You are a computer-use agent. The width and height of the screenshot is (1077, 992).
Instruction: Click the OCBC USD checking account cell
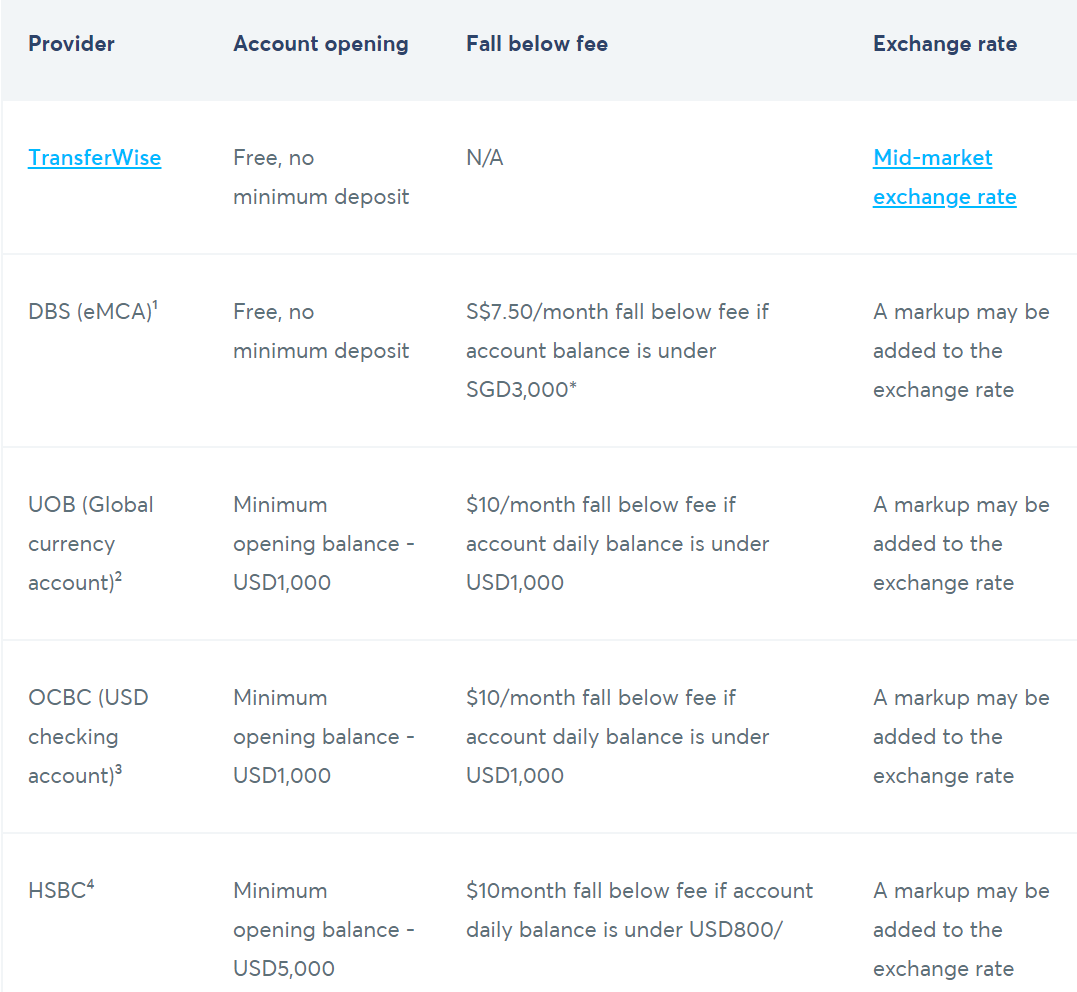[88, 737]
